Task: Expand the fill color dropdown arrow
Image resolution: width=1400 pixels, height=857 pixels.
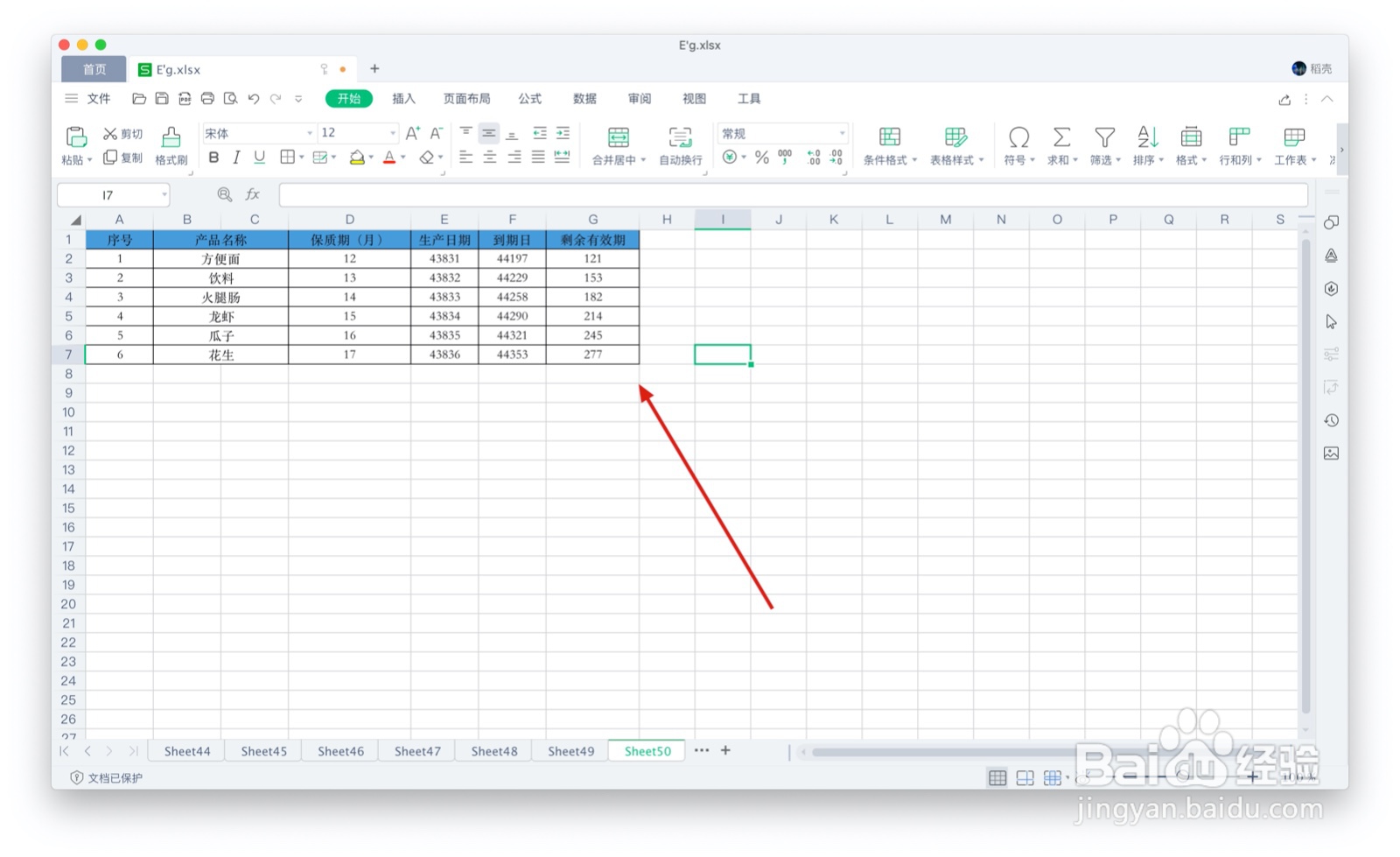Action: coord(371,158)
